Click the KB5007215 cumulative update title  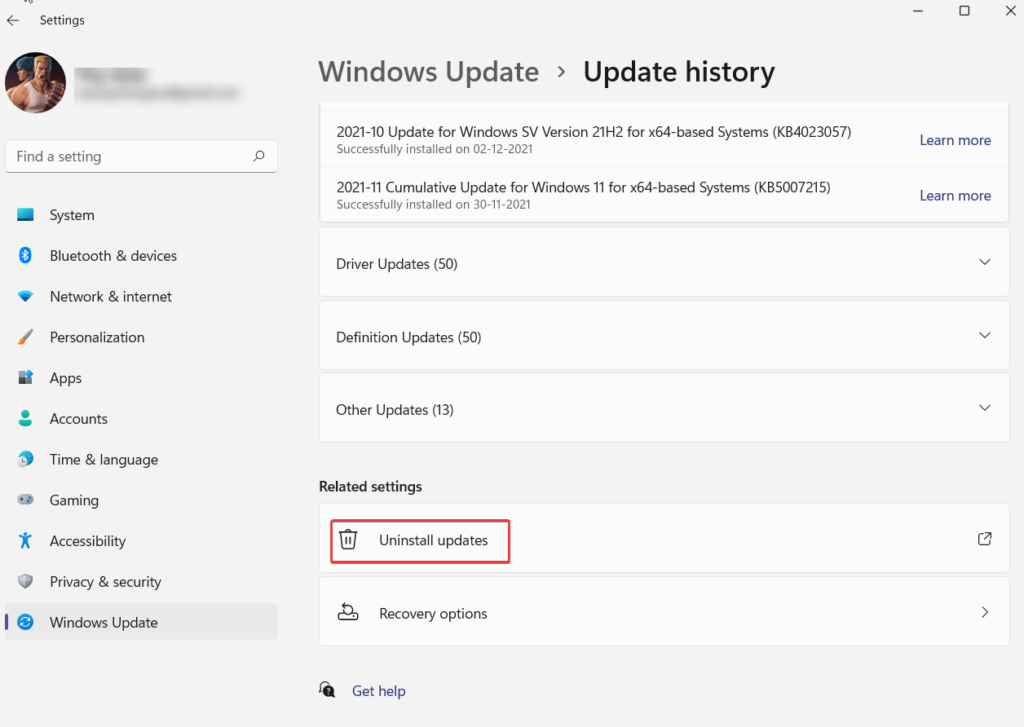583,187
